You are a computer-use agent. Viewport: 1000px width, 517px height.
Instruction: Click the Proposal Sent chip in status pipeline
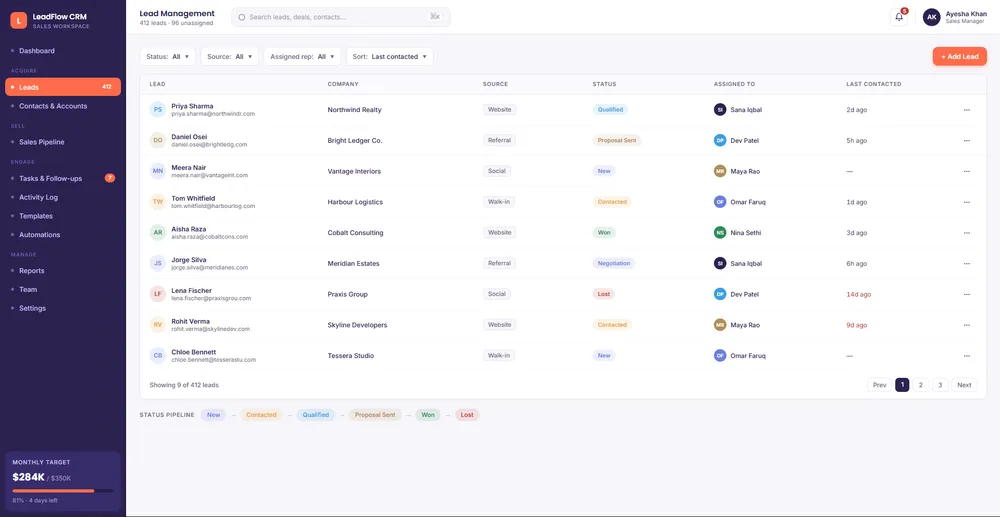(375, 415)
